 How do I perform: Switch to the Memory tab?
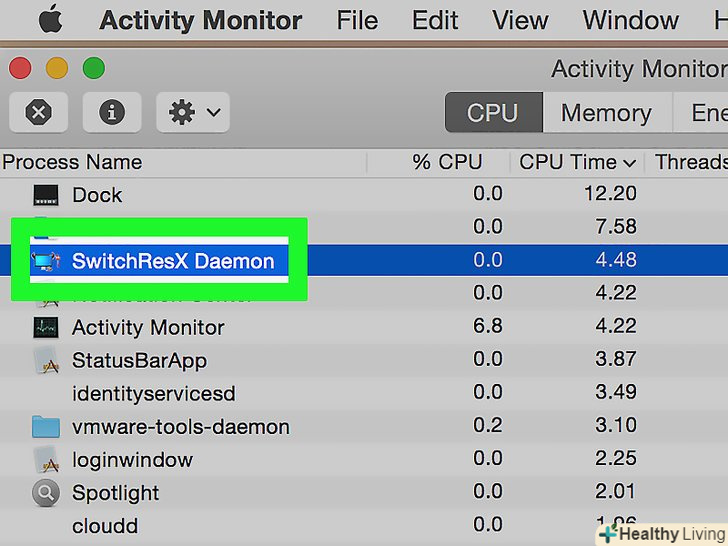(x=606, y=112)
